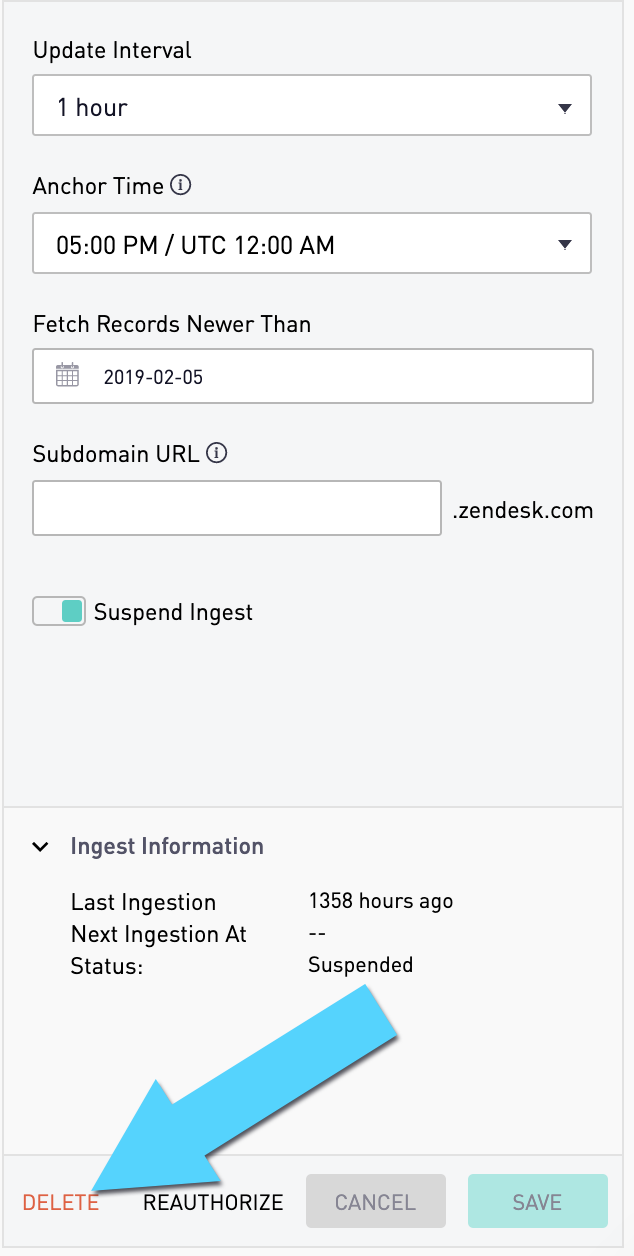Click the Subdomain URL info icon
This screenshot has height=1256, width=634.
(x=217, y=453)
